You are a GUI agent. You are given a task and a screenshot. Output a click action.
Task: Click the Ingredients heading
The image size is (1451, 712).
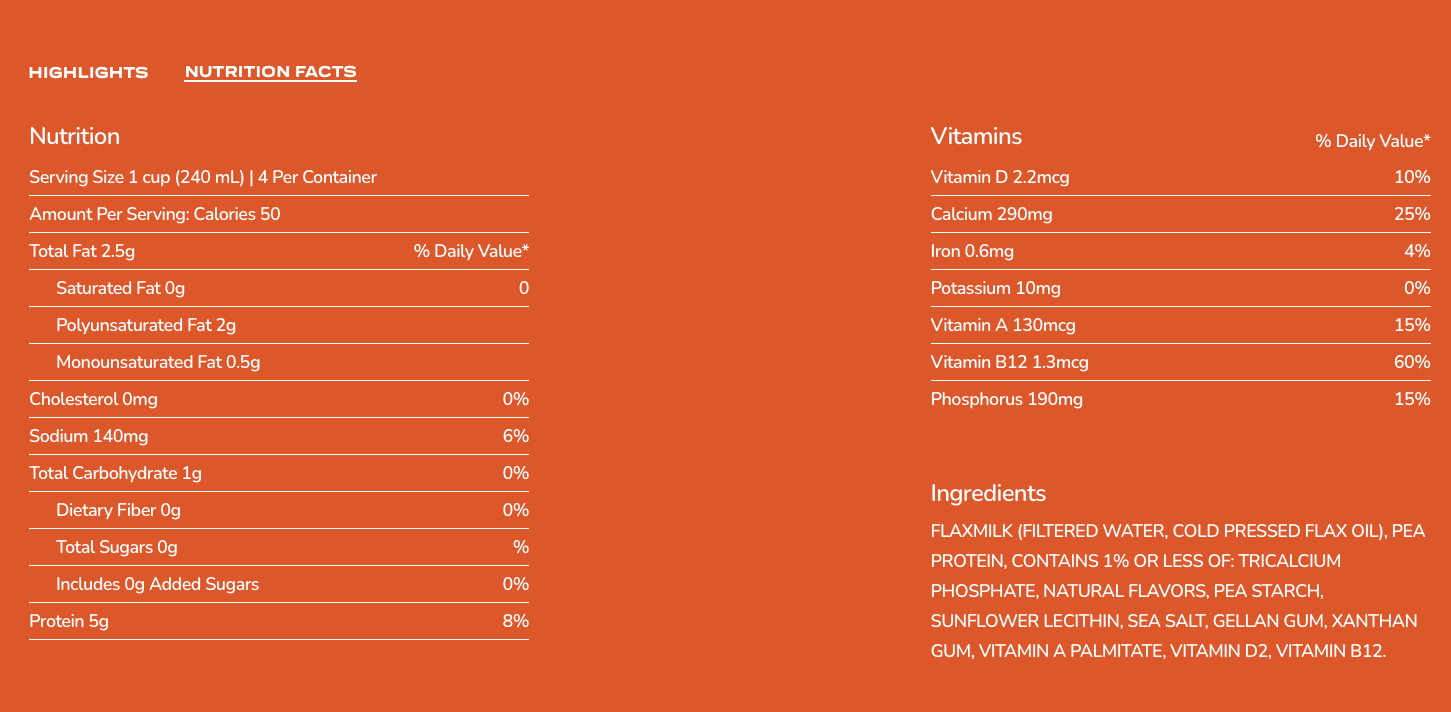tap(988, 493)
